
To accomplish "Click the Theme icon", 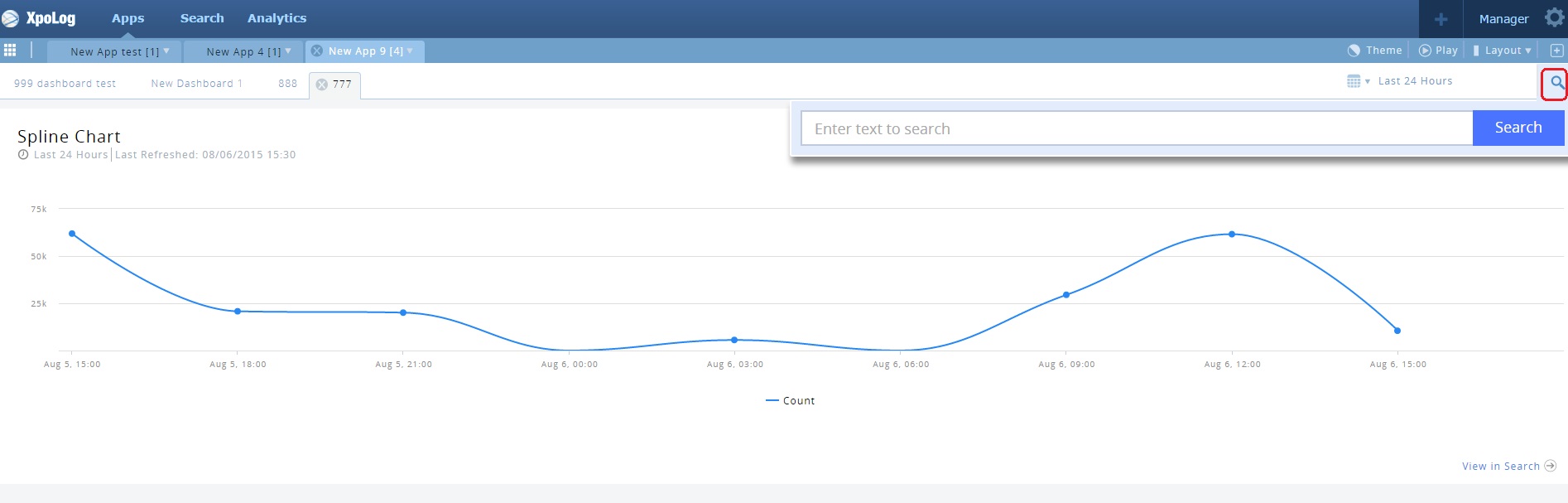I will click(1354, 51).
